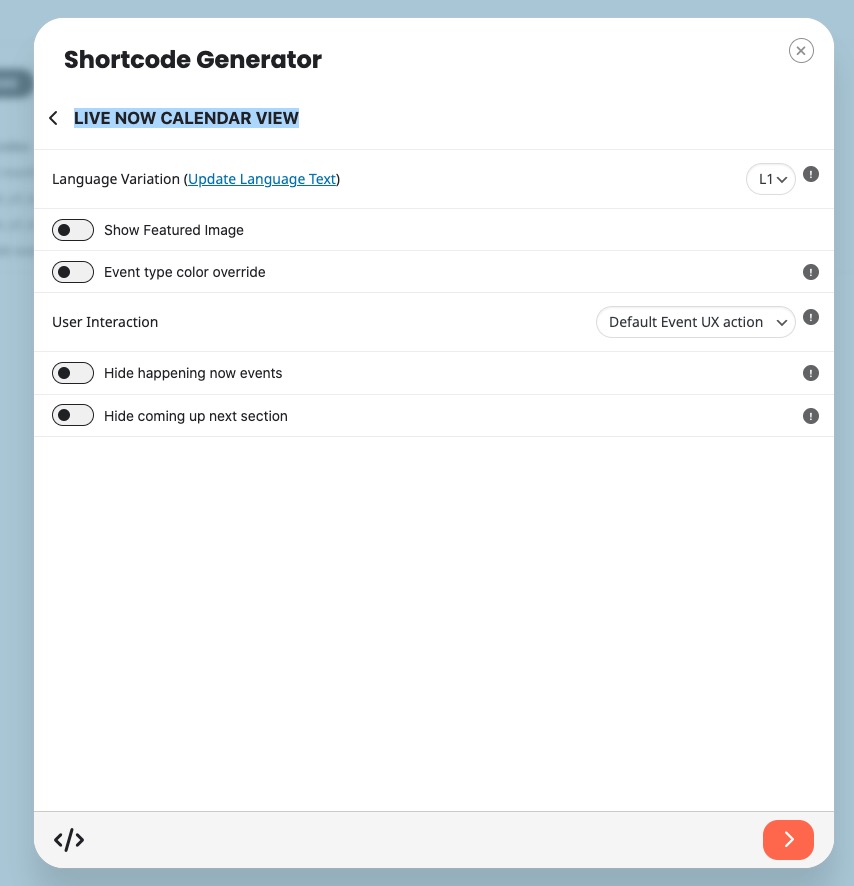Viewport: 854px width, 886px height.
Task: Open the L1 language variation dropdown
Action: point(771,179)
